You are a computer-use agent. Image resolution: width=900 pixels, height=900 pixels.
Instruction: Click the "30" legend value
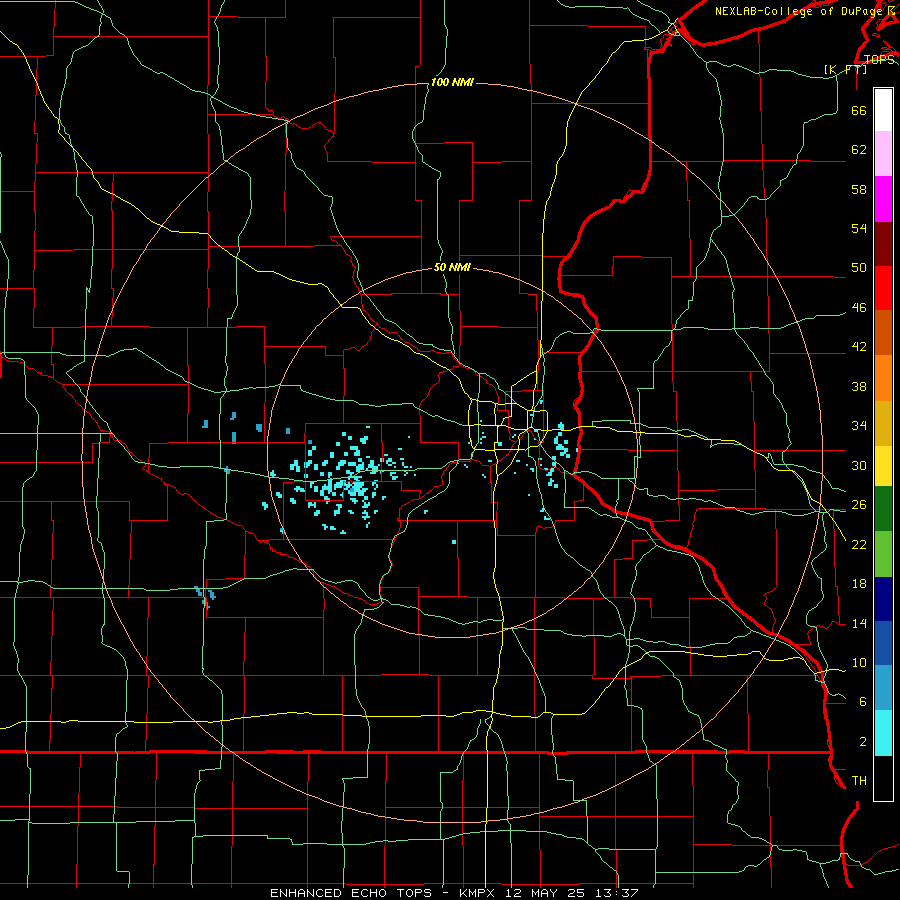(859, 465)
